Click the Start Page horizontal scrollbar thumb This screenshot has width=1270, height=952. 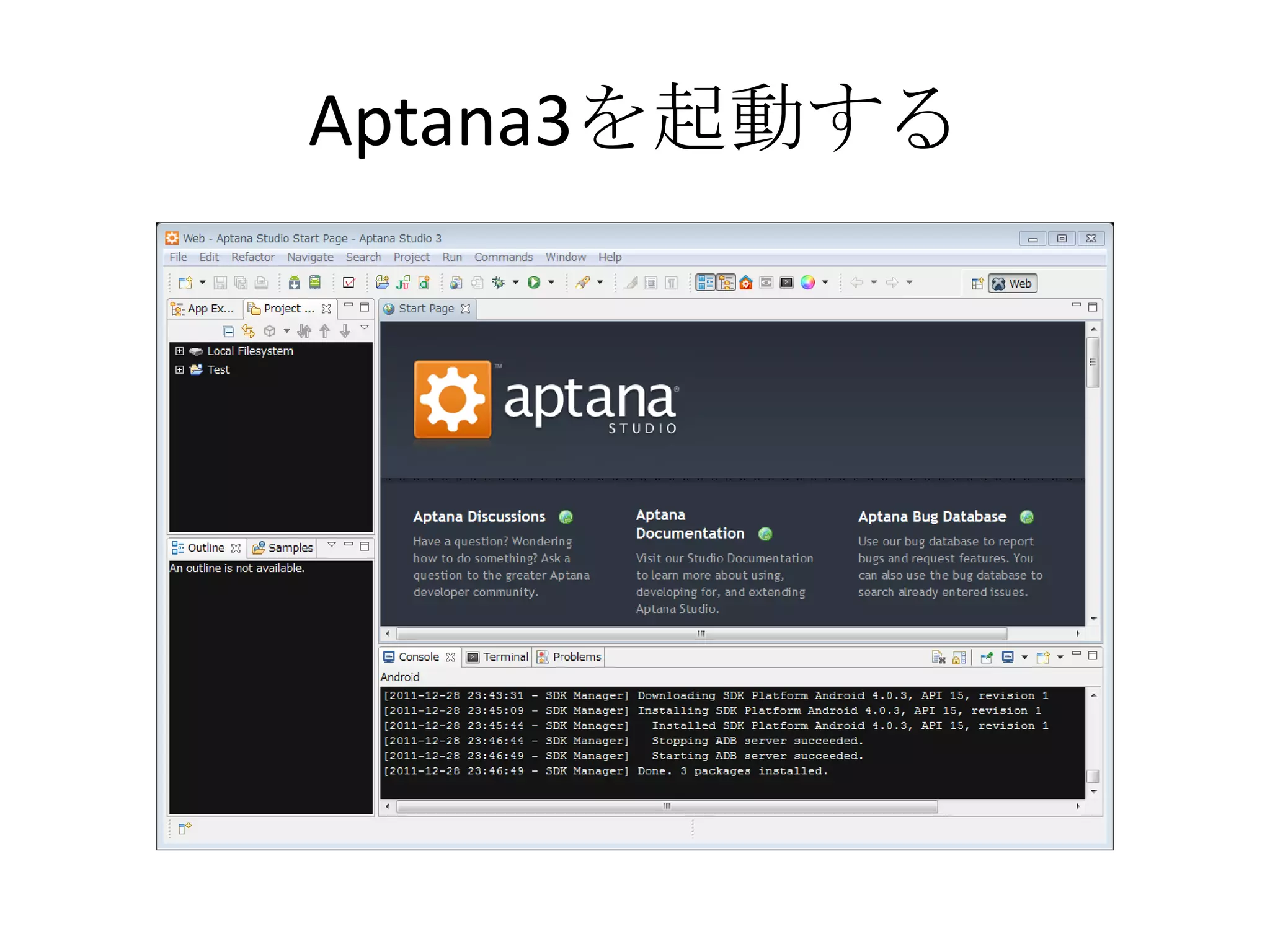(x=701, y=634)
